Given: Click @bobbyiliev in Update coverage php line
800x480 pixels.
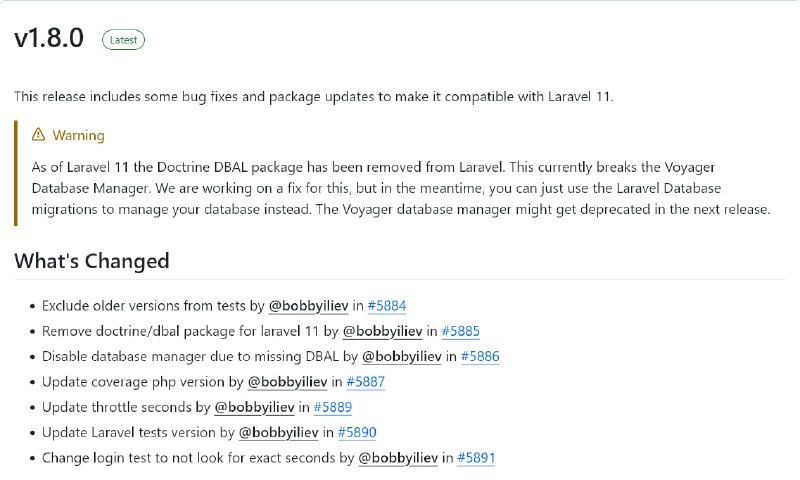Looking at the screenshot, I should click(287, 382).
